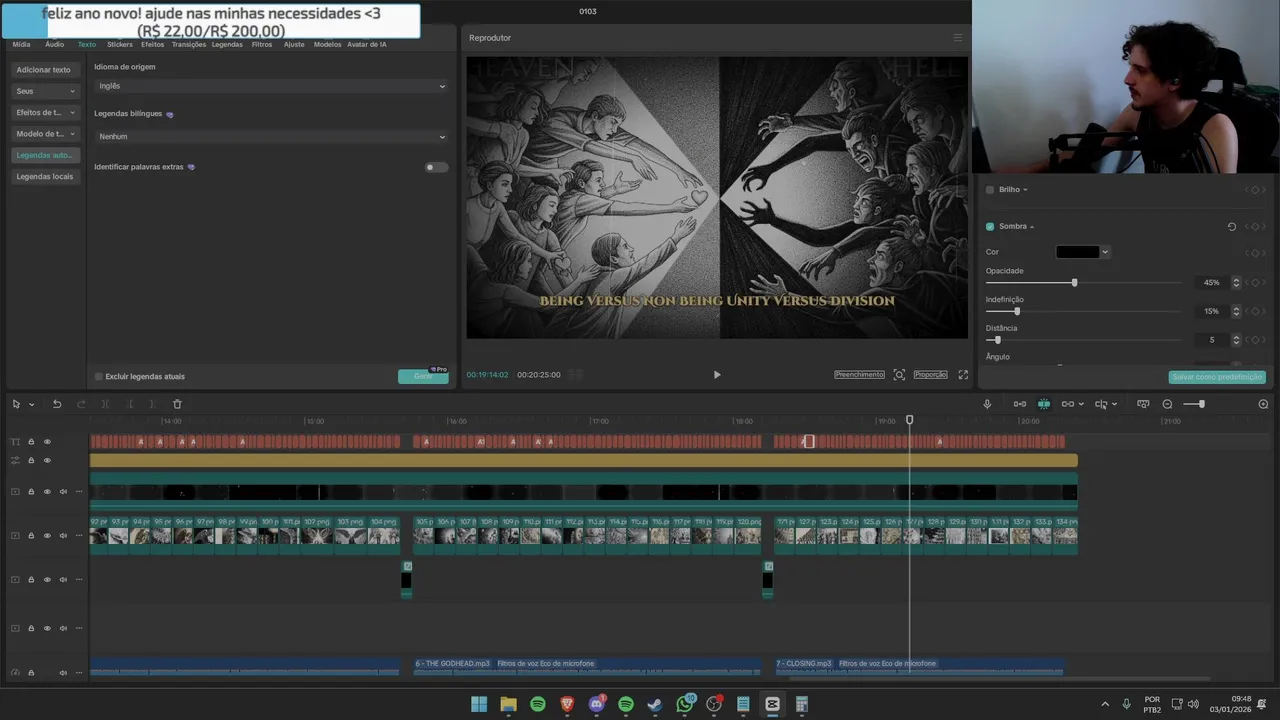Select the pointer selection tool
This screenshot has height=720, width=1280.
pyautogui.click(x=16, y=404)
